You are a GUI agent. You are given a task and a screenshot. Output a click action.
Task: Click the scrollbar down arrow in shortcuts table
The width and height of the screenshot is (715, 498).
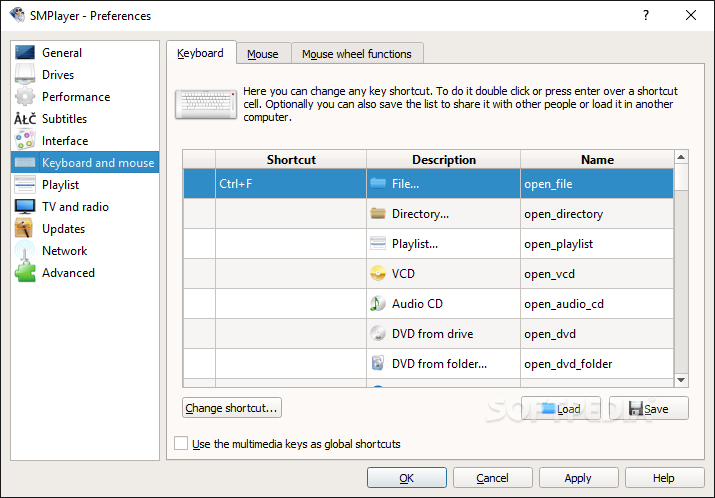pyautogui.click(x=681, y=380)
